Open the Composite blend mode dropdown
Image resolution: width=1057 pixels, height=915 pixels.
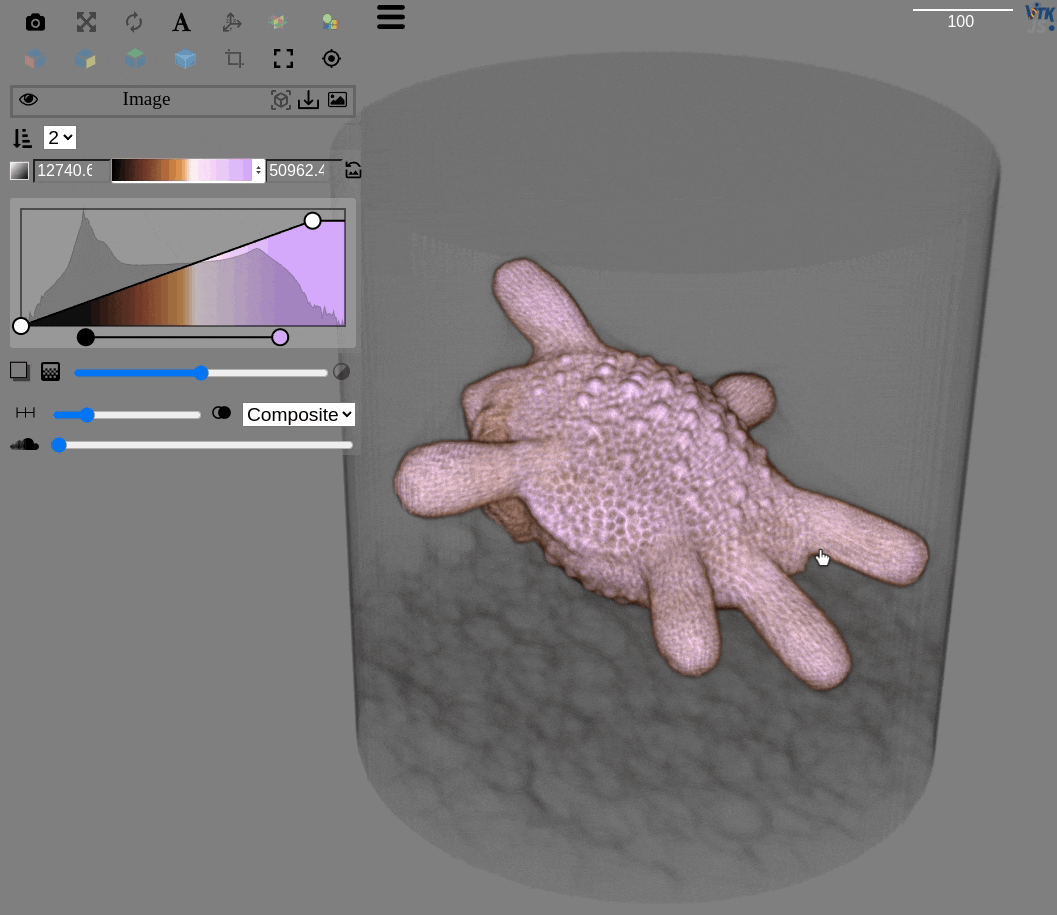point(298,414)
